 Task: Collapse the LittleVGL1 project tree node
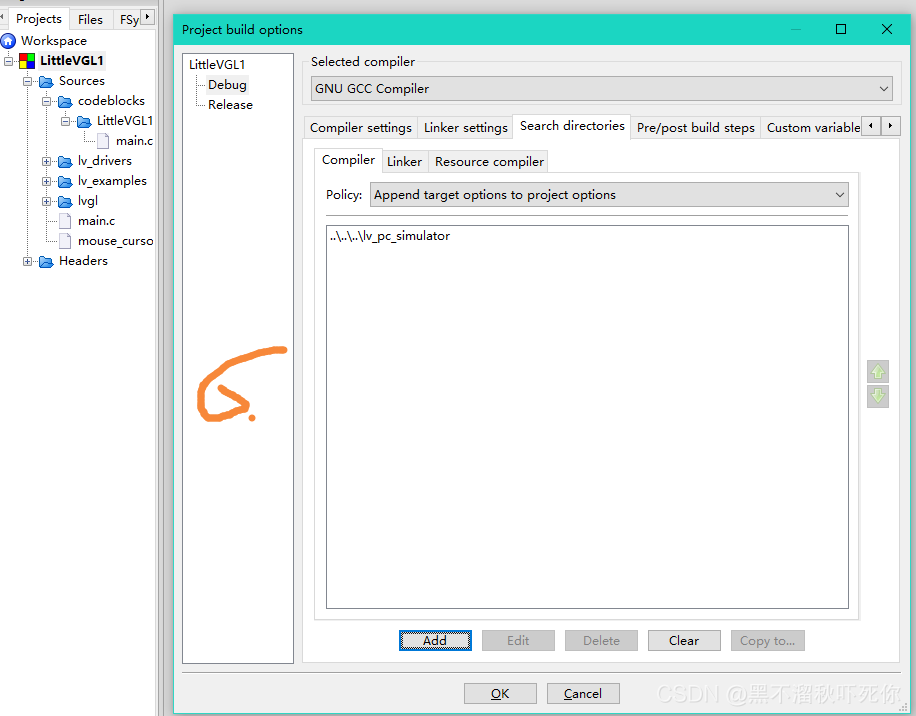pyautogui.click(x=8, y=61)
